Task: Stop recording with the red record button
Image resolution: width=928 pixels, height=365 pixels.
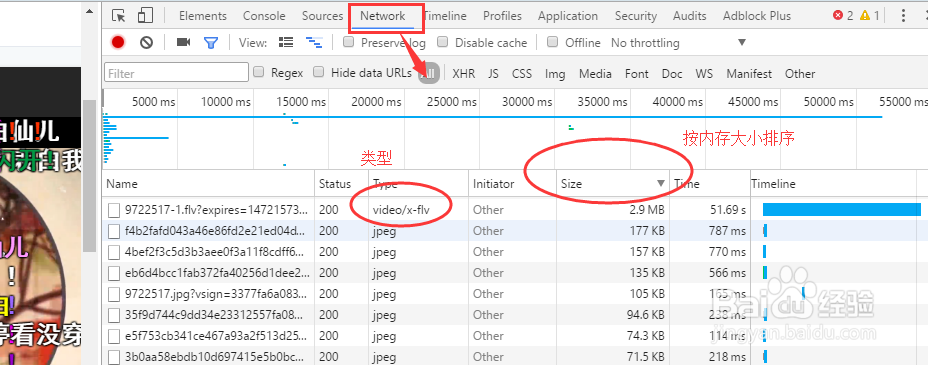Action: click(118, 43)
